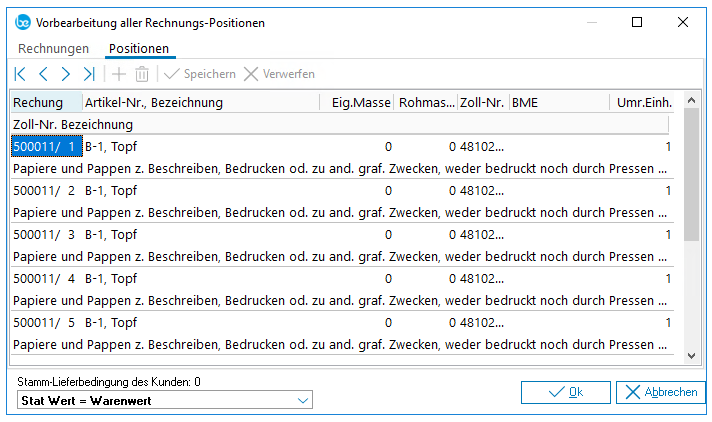Click the delete trash icon
Image resolution: width=712 pixels, height=422 pixels.
pyautogui.click(x=142, y=74)
